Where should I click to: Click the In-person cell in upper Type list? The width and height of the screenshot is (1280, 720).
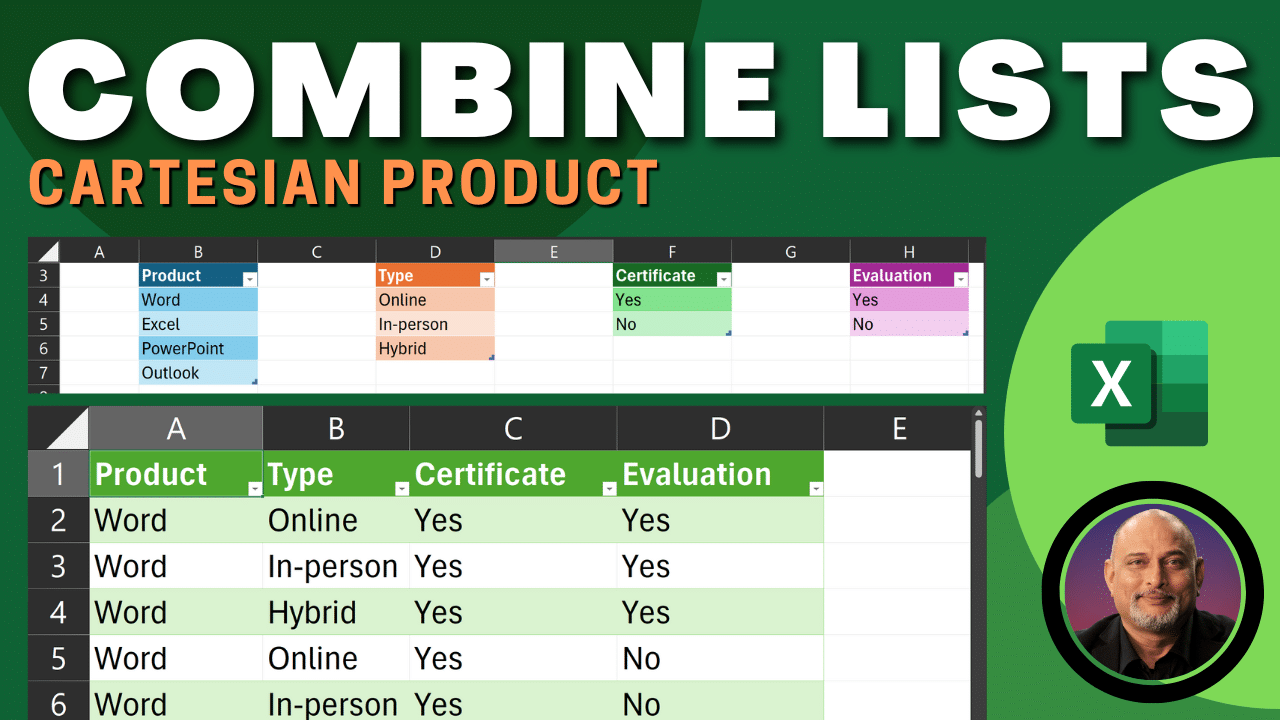point(435,324)
